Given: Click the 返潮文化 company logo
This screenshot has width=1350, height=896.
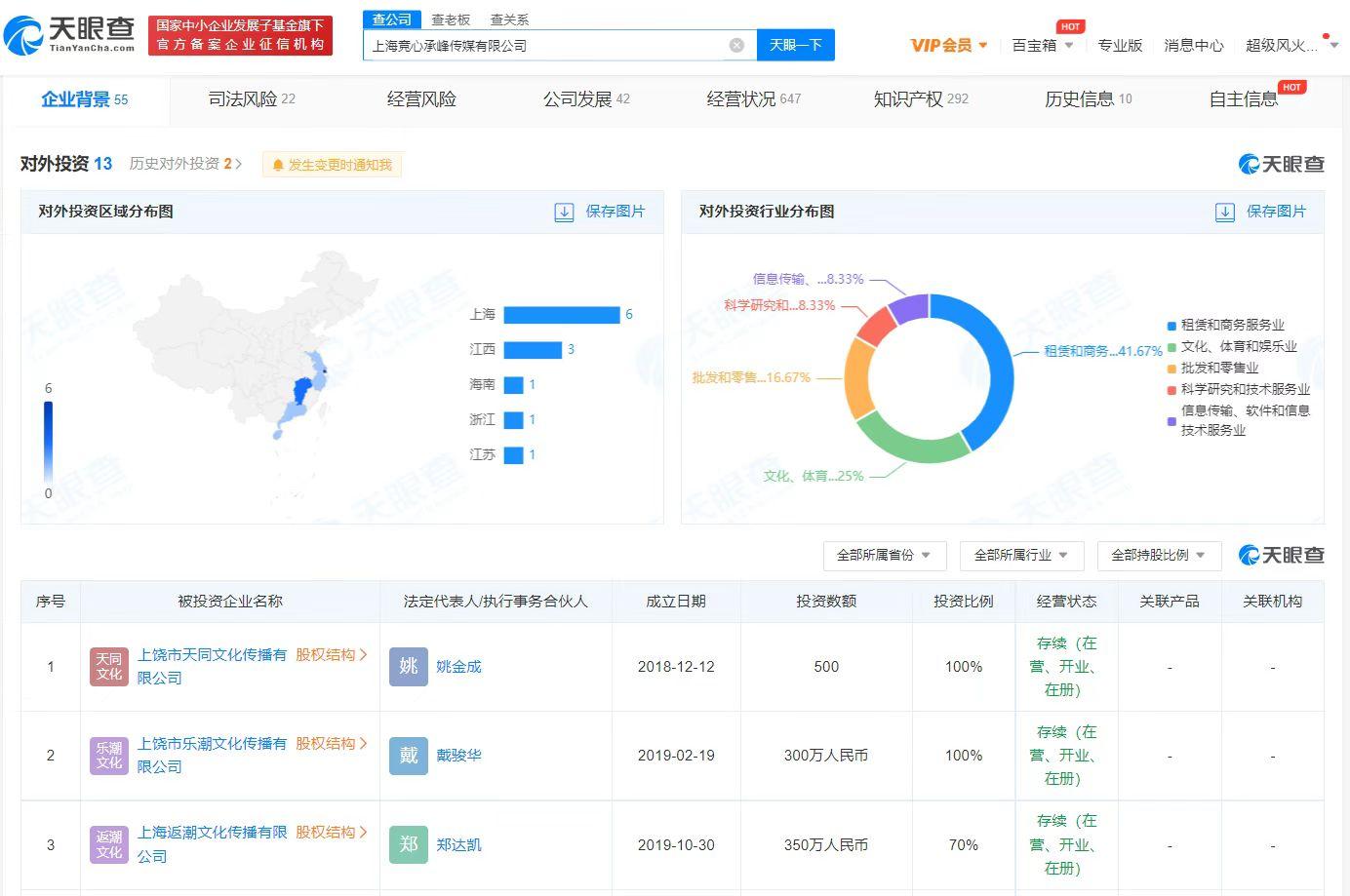Looking at the screenshot, I should click(x=108, y=844).
